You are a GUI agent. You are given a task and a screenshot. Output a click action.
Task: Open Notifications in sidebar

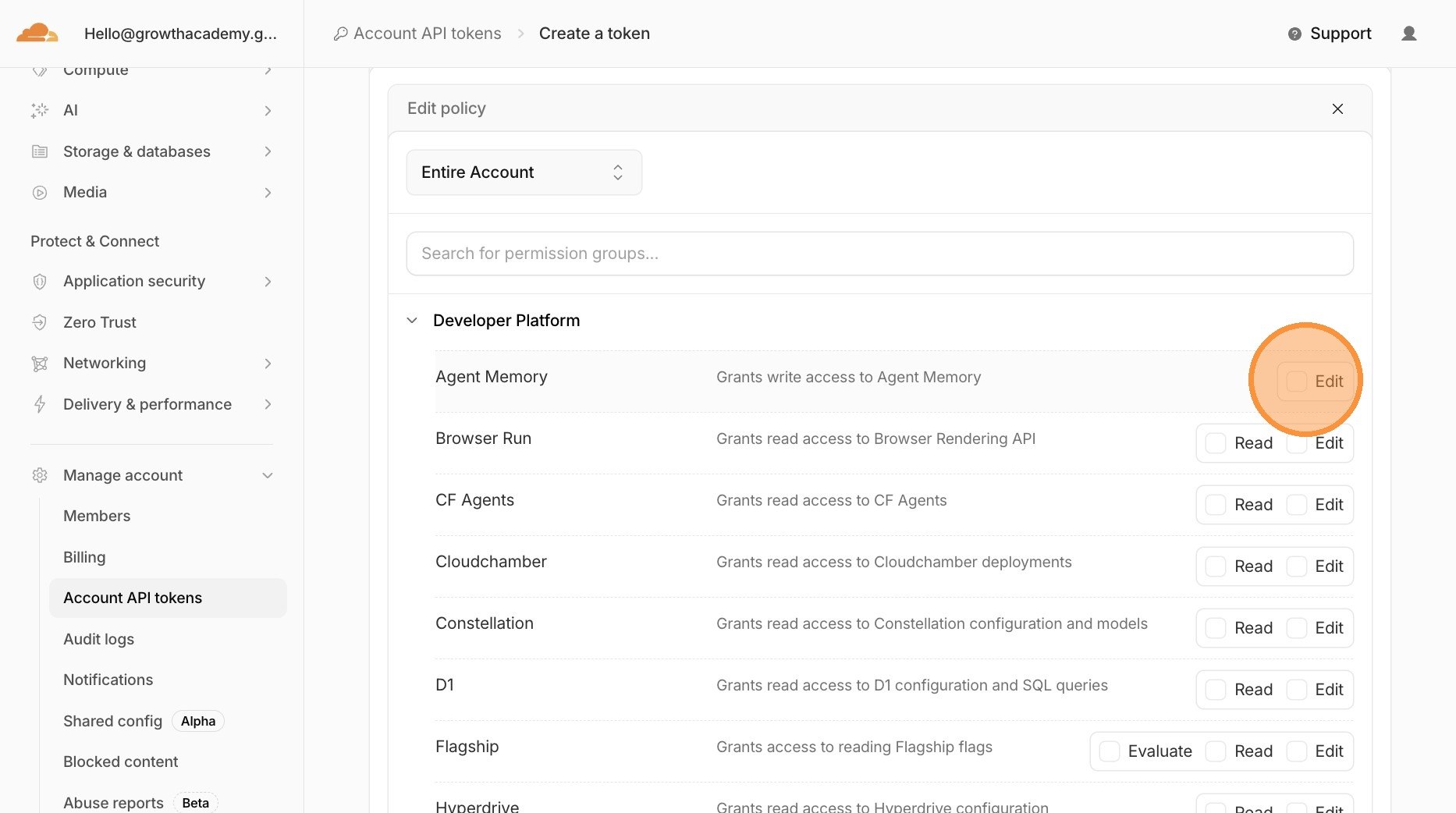(x=108, y=680)
